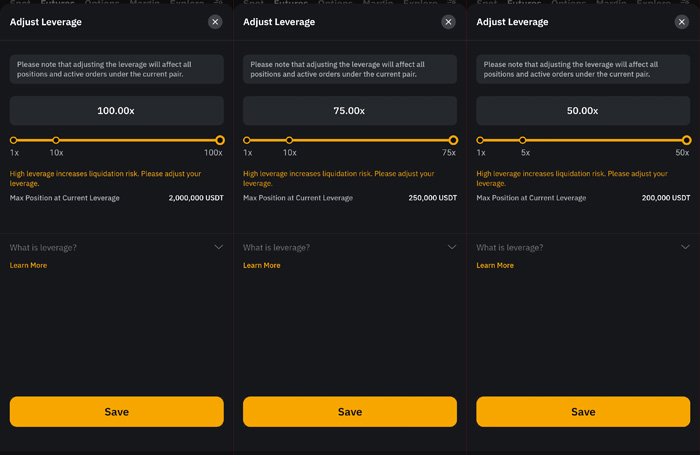Save the 75.00x leverage setting
700x455 pixels.
350,412
